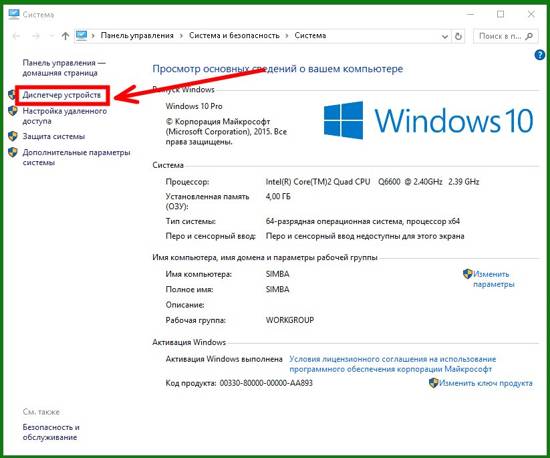Click the refresh icon in the address bar
Screen dimensions: 550x458
(x=458, y=36)
